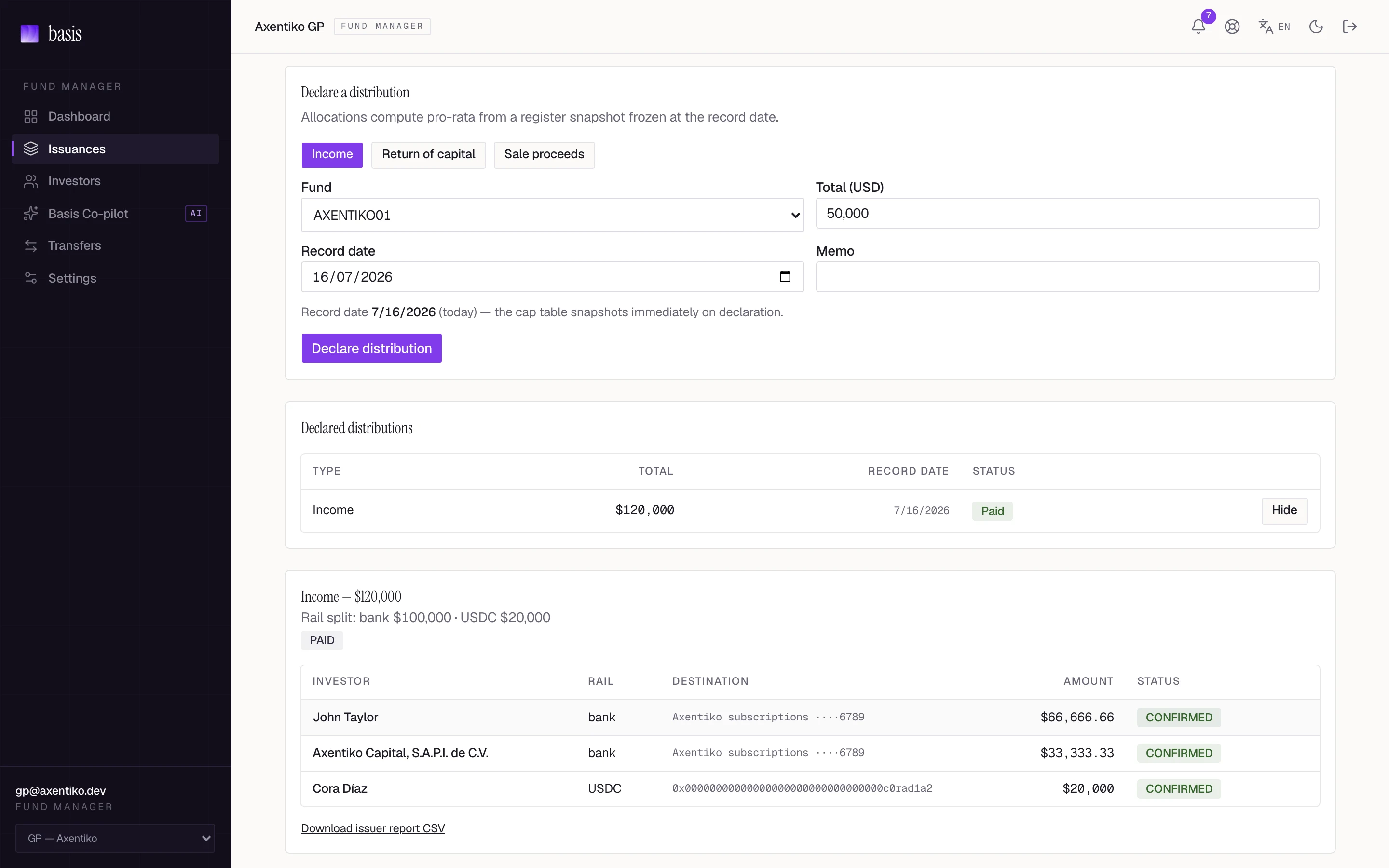Click the basis logo icon
The image size is (1389, 868).
click(29, 33)
